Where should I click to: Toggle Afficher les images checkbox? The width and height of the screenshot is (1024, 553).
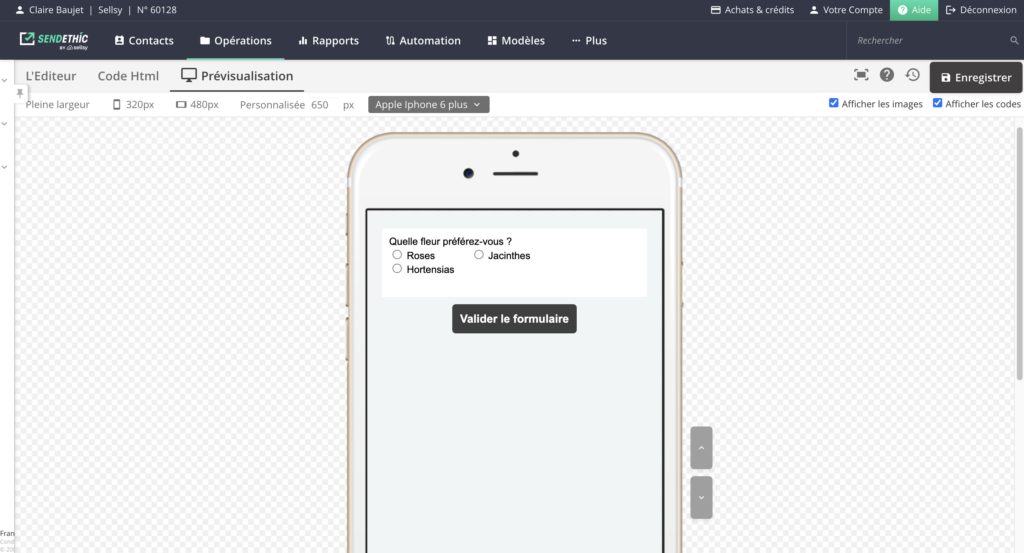(833, 103)
